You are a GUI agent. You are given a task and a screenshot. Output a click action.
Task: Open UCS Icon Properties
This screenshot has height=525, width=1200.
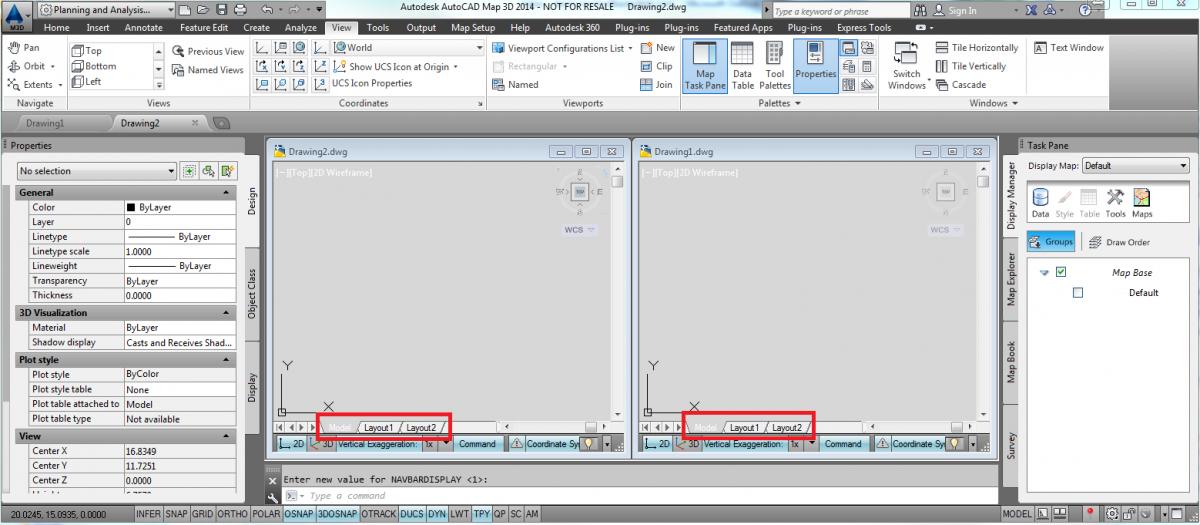point(372,84)
